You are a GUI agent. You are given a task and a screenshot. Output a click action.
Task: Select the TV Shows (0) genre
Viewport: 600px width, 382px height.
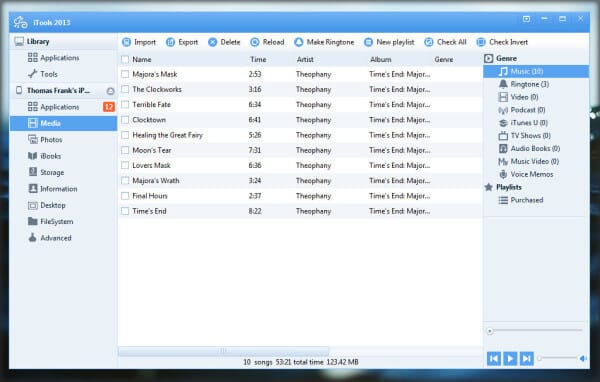tap(525, 135)
